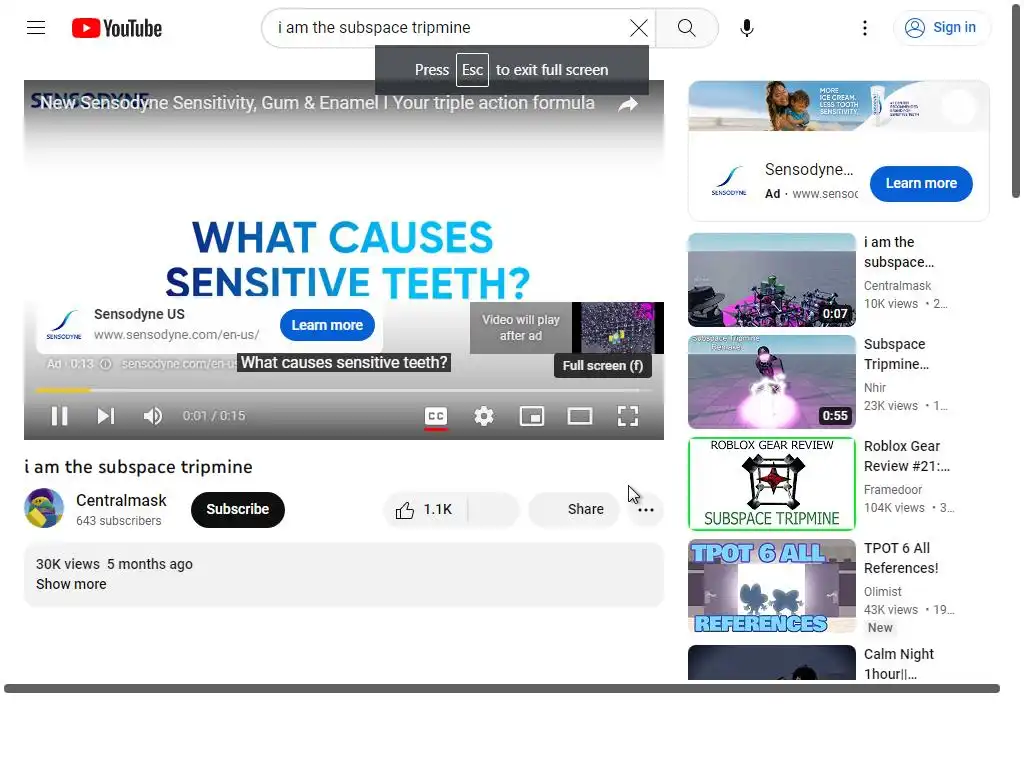The width and height of the screenshot is (1024, 768).
Task: Toggle full screen mode
Action: point(628,416)
